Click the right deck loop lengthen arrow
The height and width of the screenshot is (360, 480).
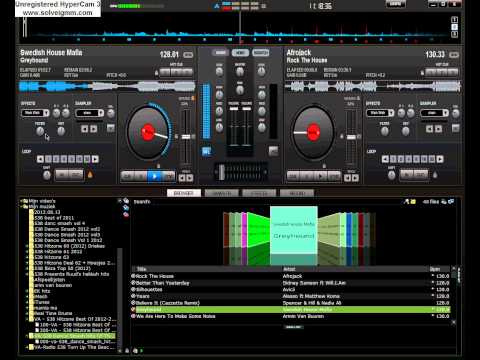coord(440,159)
